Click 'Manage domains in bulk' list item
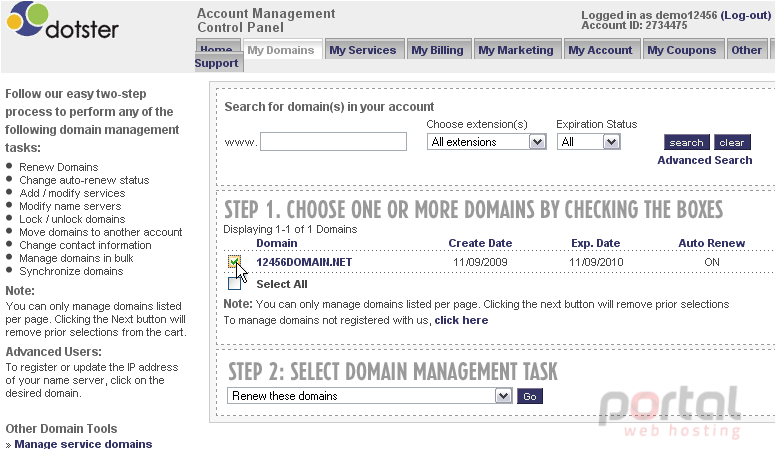Screen dimensions: 776x450 coord(76,258)
